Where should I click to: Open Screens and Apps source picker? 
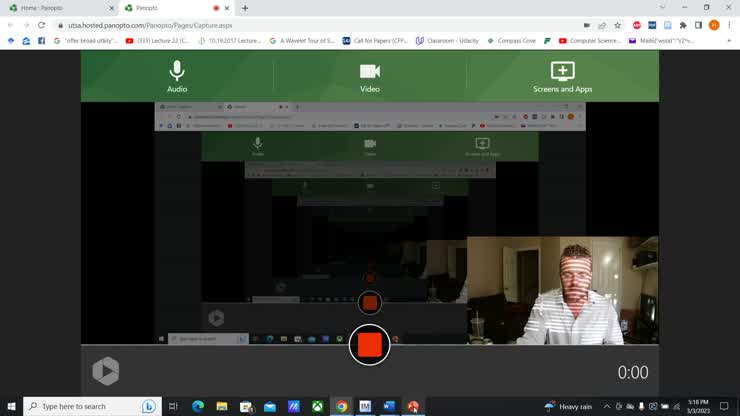(562, 76)
